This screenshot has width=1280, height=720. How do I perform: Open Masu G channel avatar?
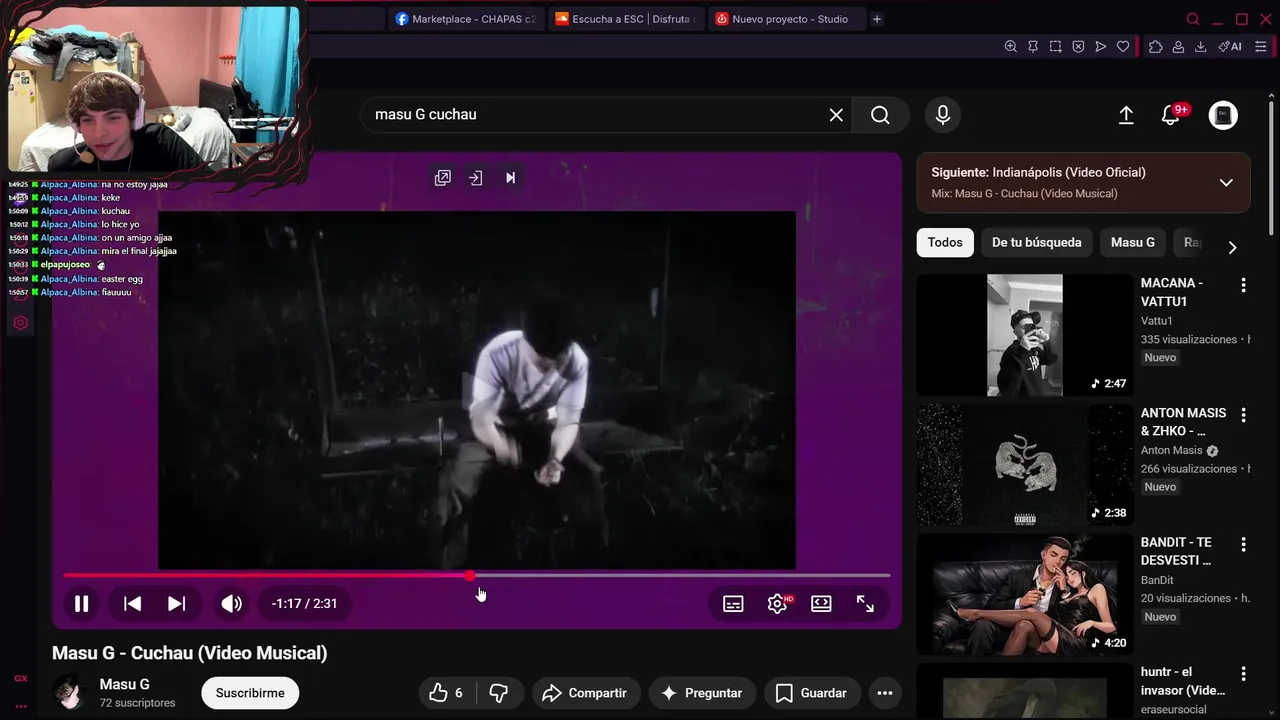click(69, 692)
